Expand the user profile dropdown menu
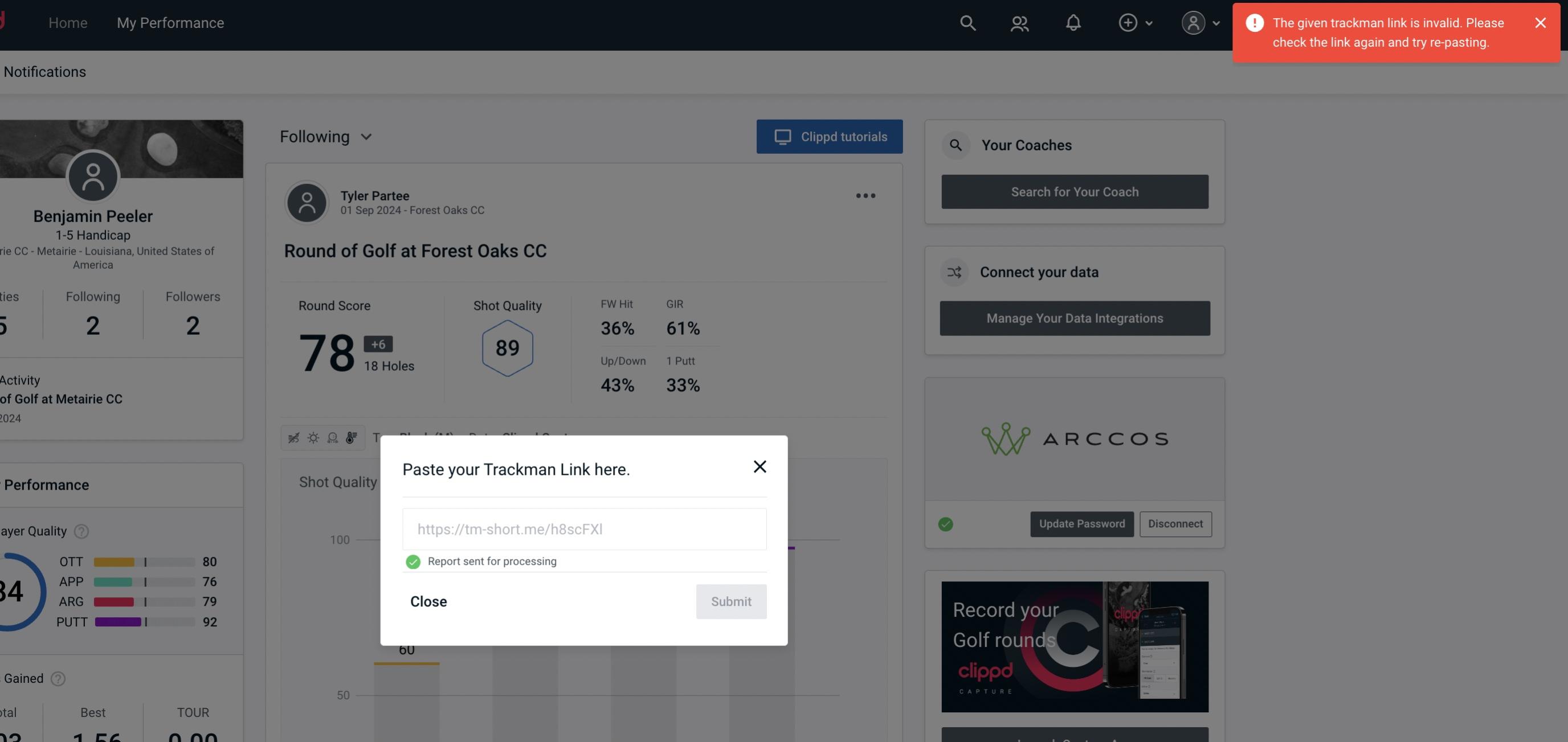The height and width of the screenshot is (742, 1568). [1201, 21]
